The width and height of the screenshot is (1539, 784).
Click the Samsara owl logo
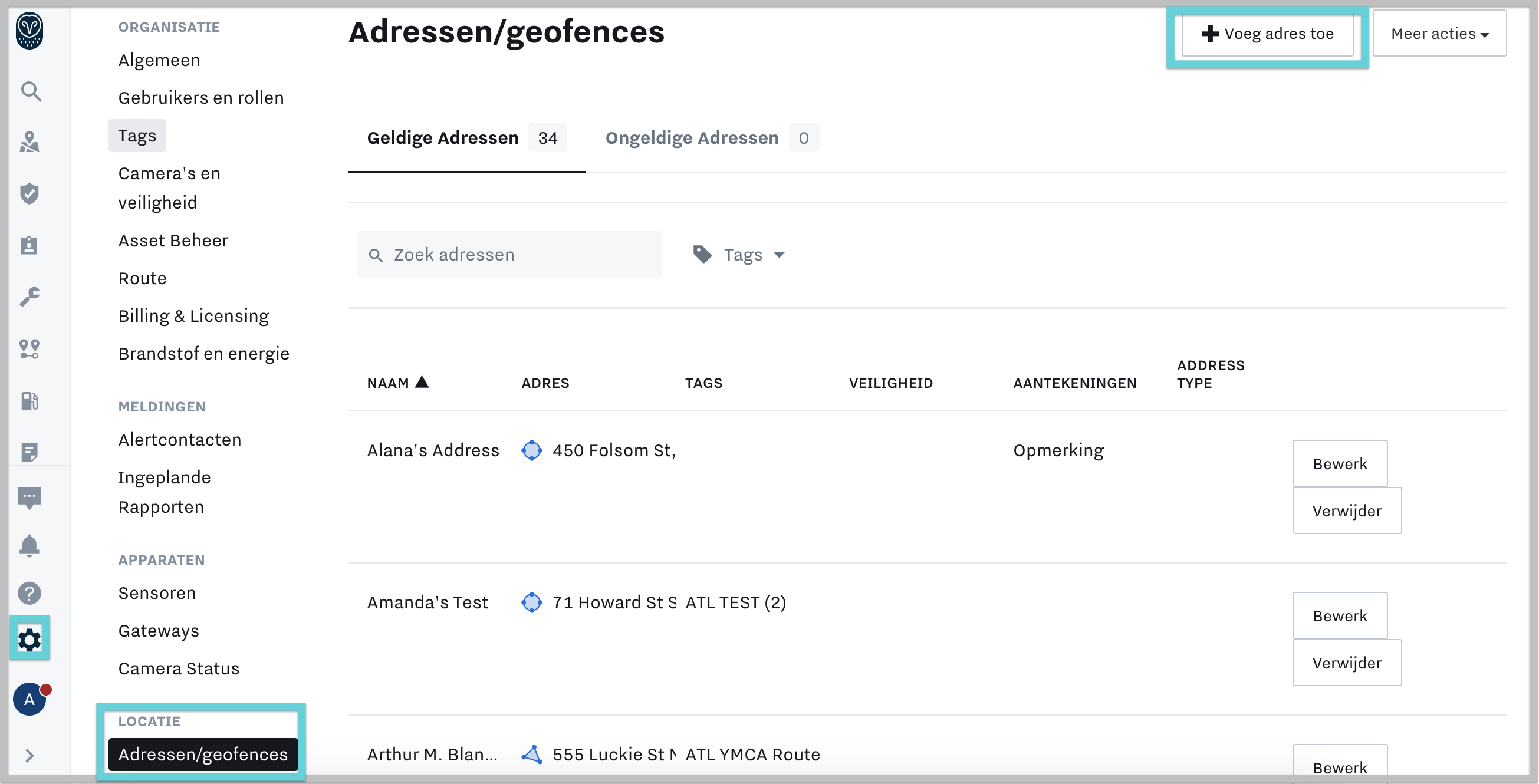[x=29, y=31]
